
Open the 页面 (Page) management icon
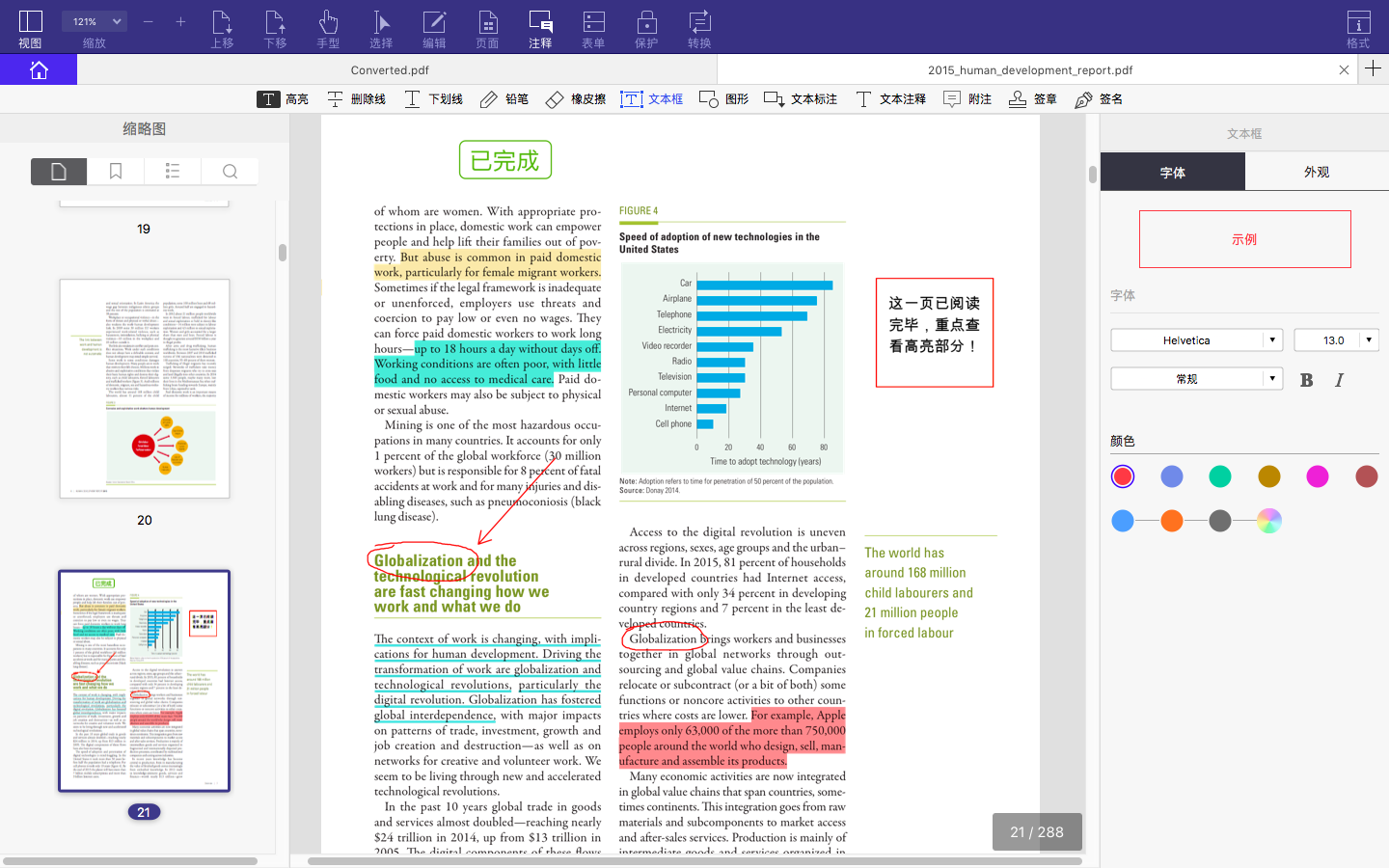click(x=487, y=29)
